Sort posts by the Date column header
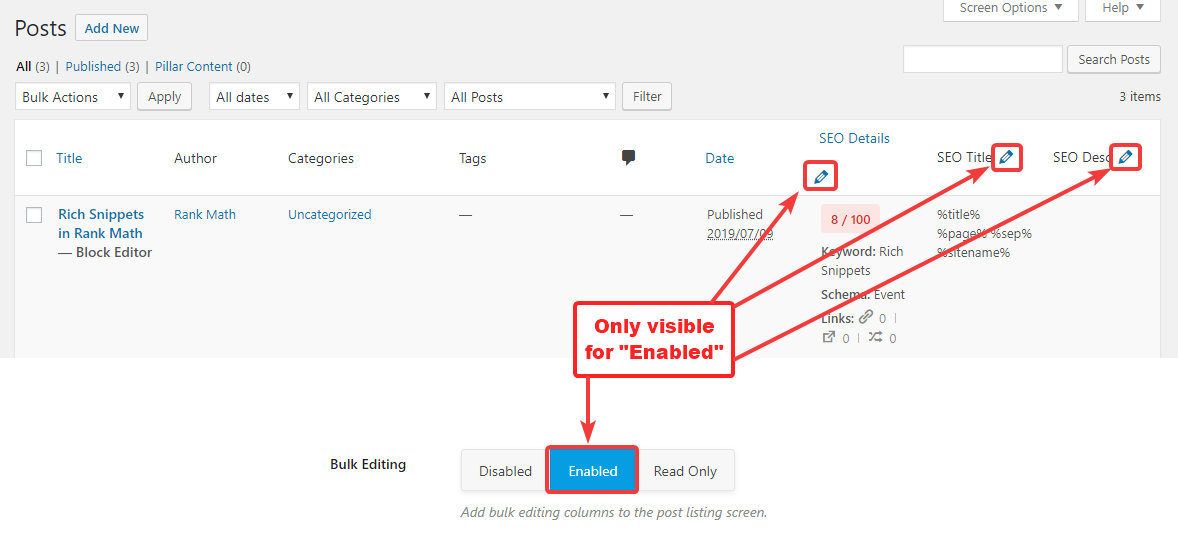This screenshot has width=1178, height=555. 719,158
